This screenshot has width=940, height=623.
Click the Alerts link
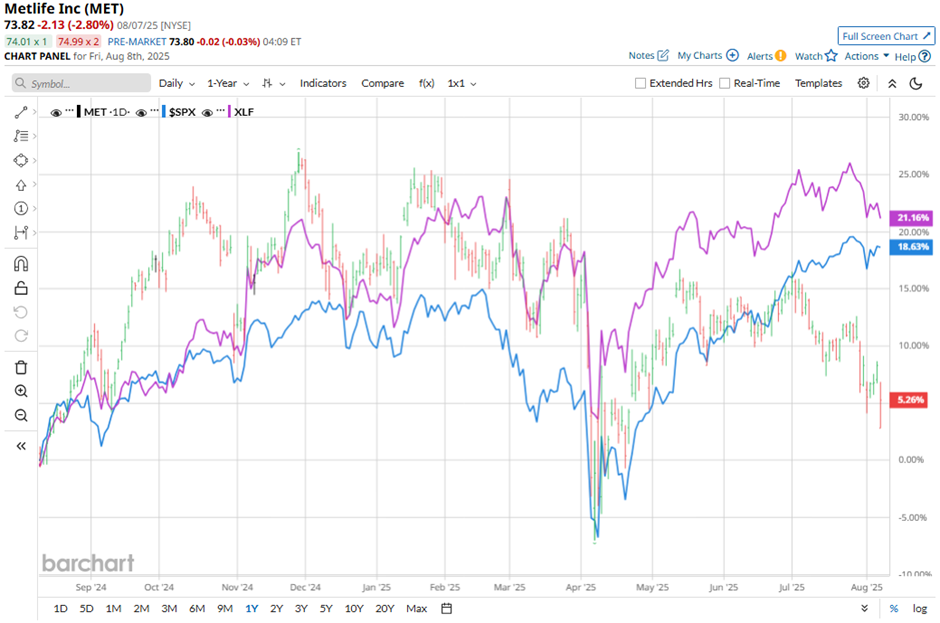pyautogui.click(x=760, y=56)
